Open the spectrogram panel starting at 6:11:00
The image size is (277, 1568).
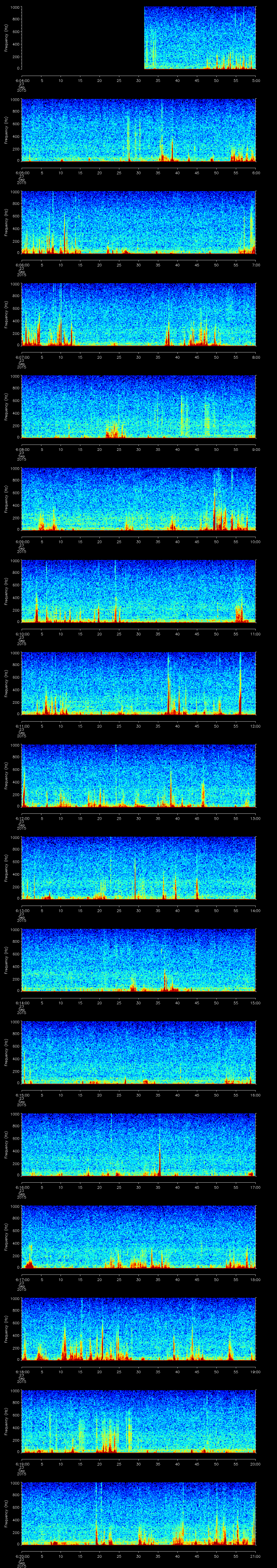click(139, 683)
